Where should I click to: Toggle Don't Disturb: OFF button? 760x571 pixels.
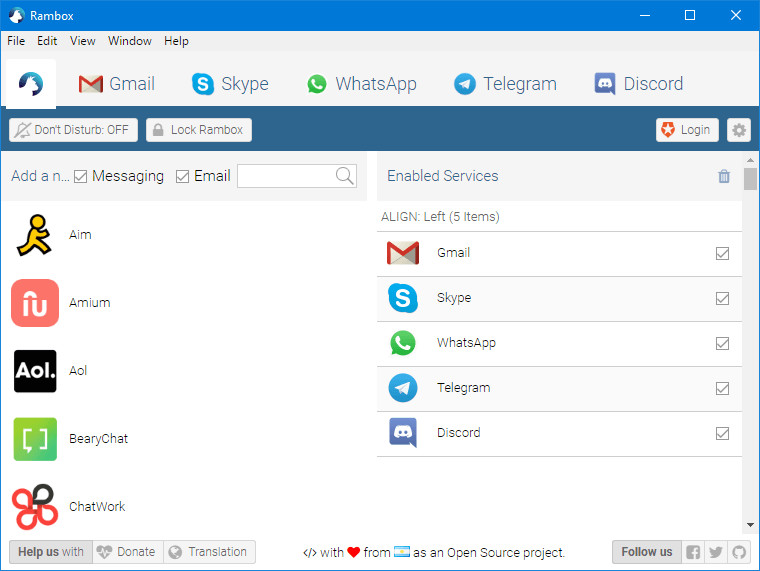73,130
